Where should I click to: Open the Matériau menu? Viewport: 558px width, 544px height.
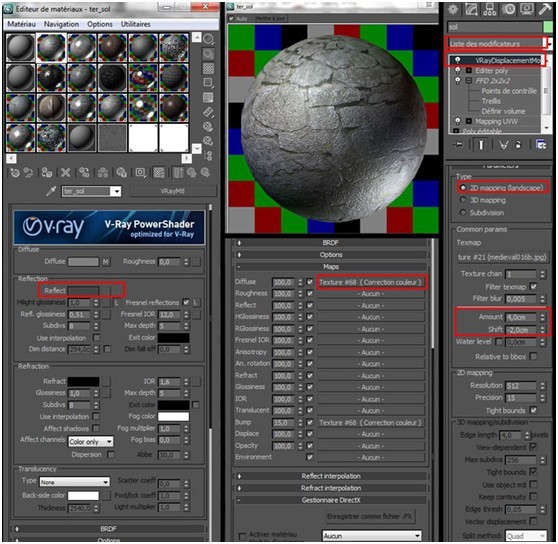pos(21,24)
